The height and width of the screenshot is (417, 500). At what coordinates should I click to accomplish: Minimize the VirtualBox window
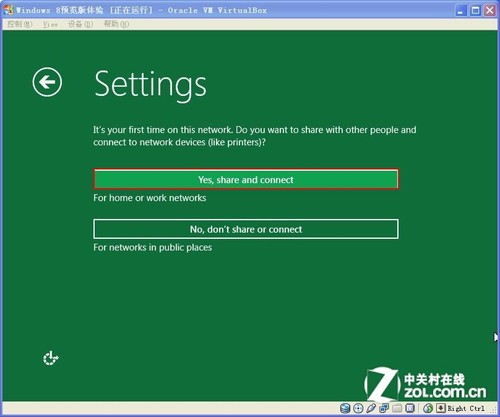[x=461, y=10]
